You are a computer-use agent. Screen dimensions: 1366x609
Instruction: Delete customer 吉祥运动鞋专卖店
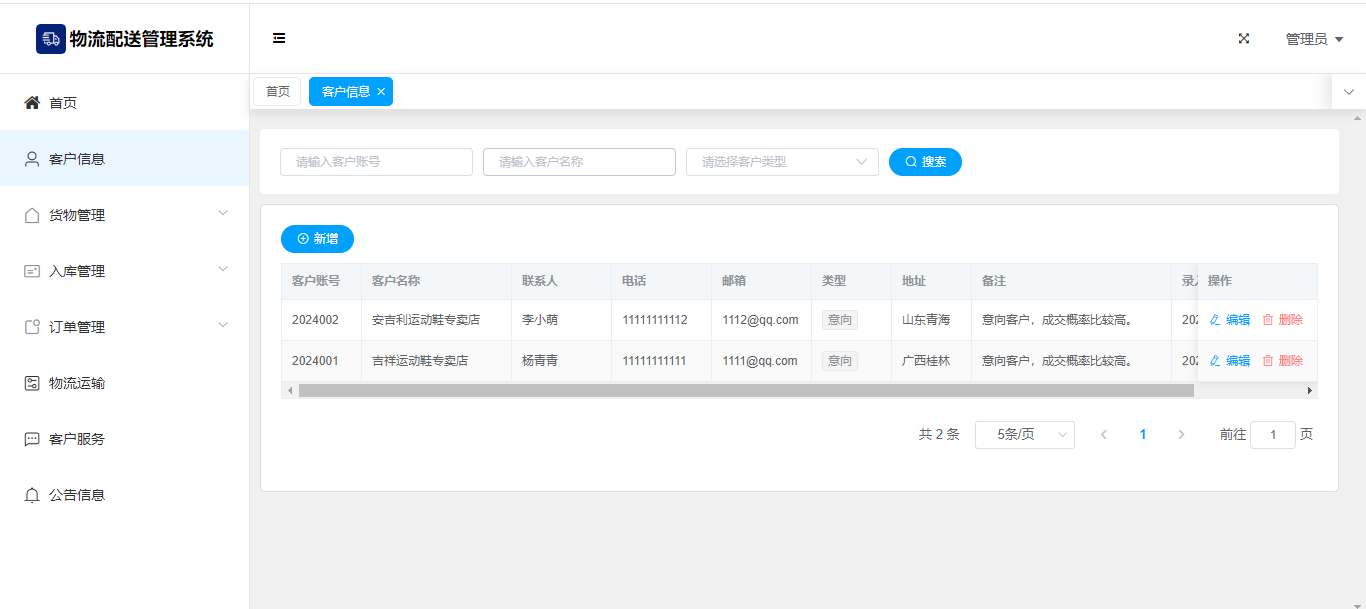tap(1282, 361)
